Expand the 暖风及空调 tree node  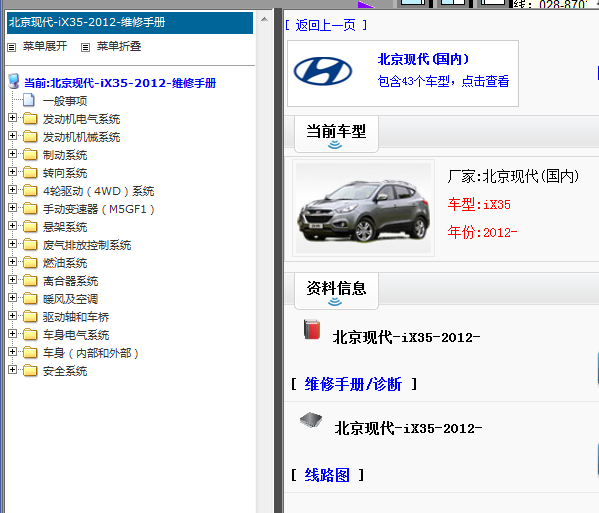click(x=12, y=298)
